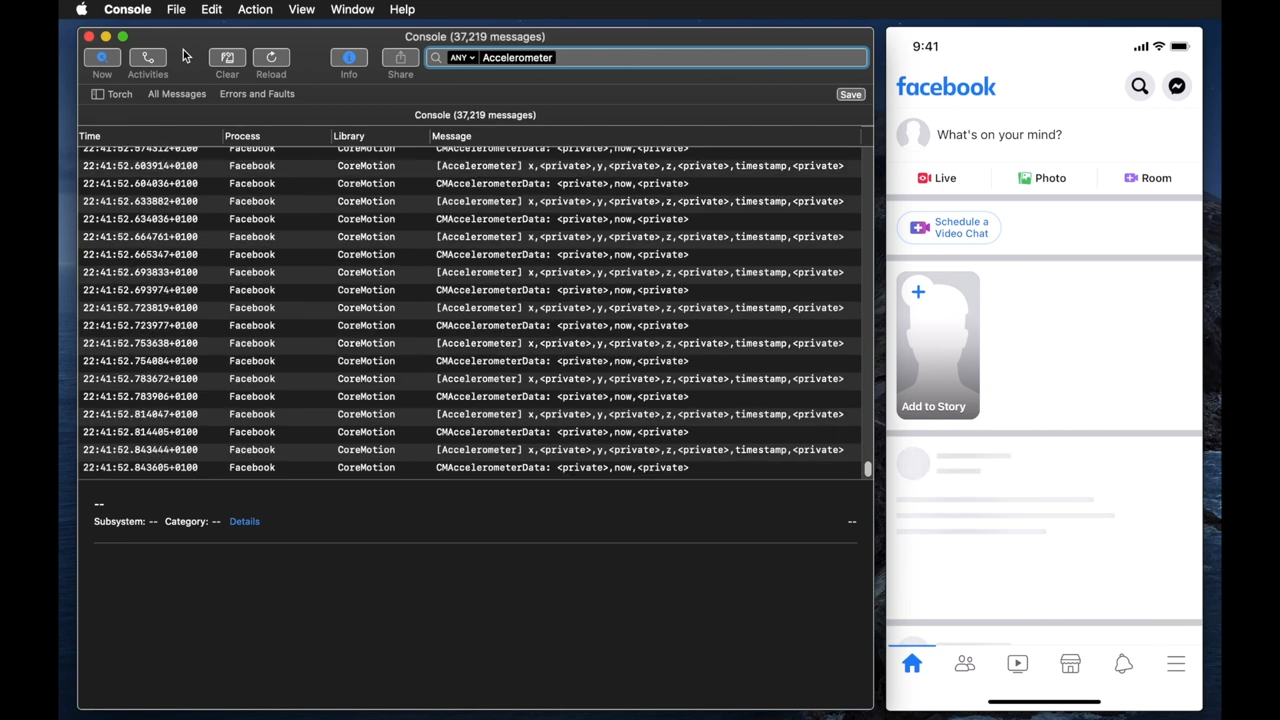
Task: Select log row at 22:41:52.604036+0100
Action: coord(471,184)
